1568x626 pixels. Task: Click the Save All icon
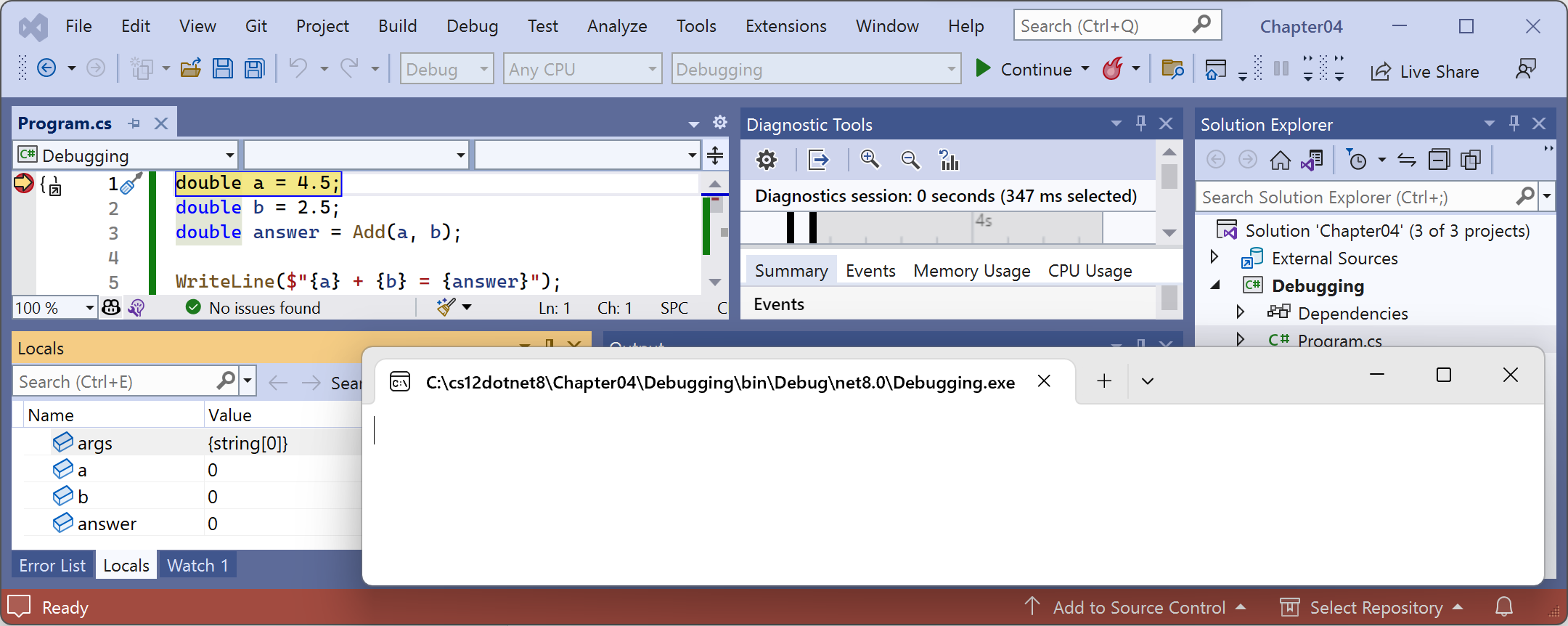click(x=255, y=69)
